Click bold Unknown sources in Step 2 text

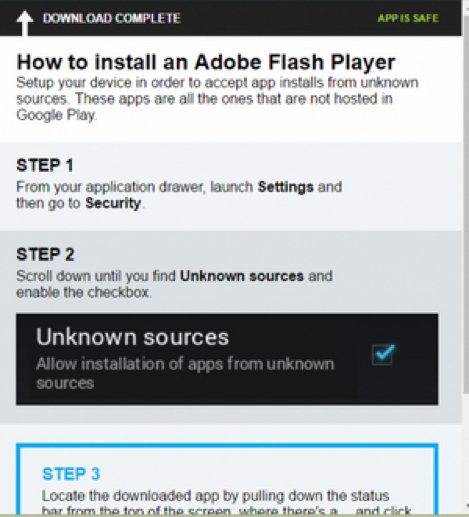tap(242, 276)
